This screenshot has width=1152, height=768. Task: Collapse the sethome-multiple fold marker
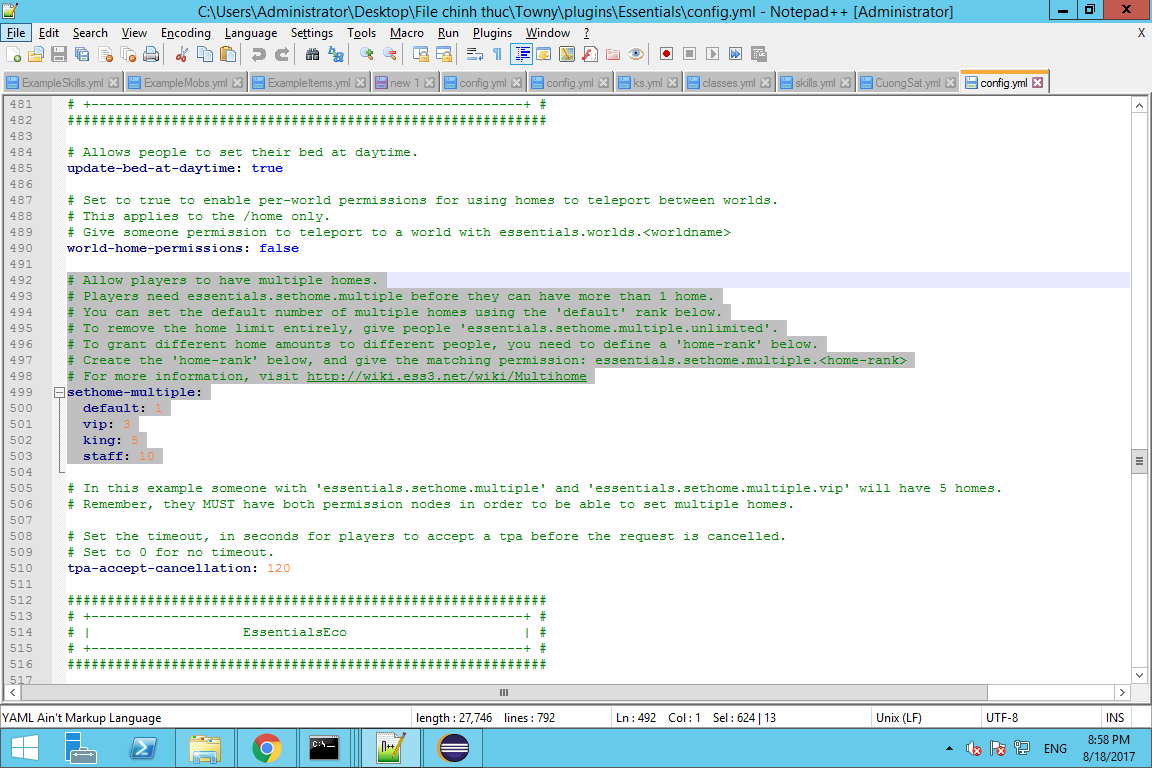click(x=59, y=393)
